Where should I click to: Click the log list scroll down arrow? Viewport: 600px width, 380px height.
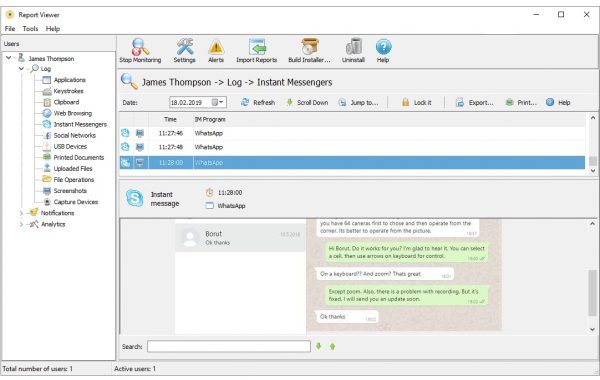(592, 171)
